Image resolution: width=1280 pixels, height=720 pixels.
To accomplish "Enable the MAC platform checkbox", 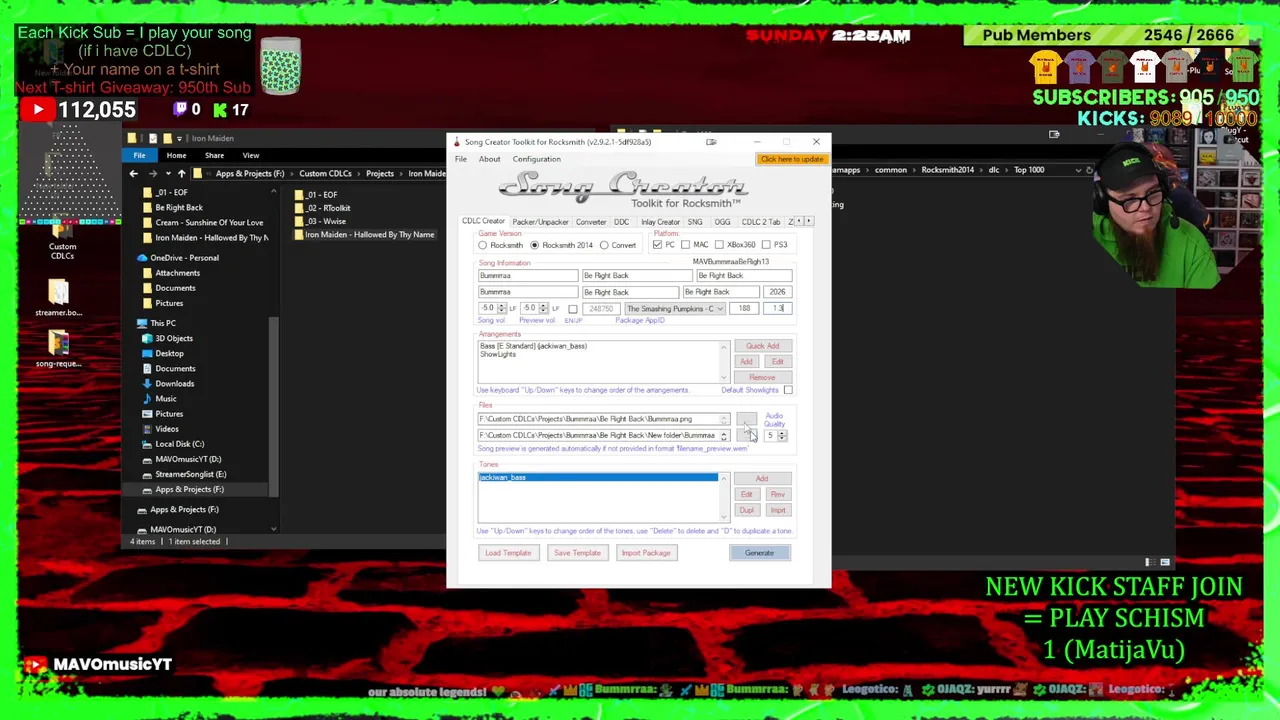I will click(x=685, y=245).
